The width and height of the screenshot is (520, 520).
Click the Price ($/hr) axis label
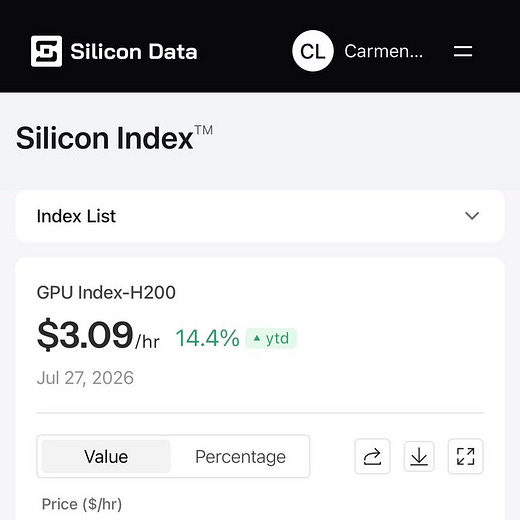tap(82, 504)
